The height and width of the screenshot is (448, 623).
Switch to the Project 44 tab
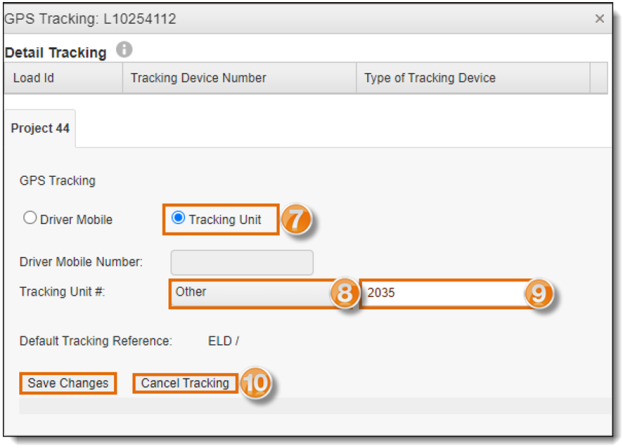coord(40,128)
